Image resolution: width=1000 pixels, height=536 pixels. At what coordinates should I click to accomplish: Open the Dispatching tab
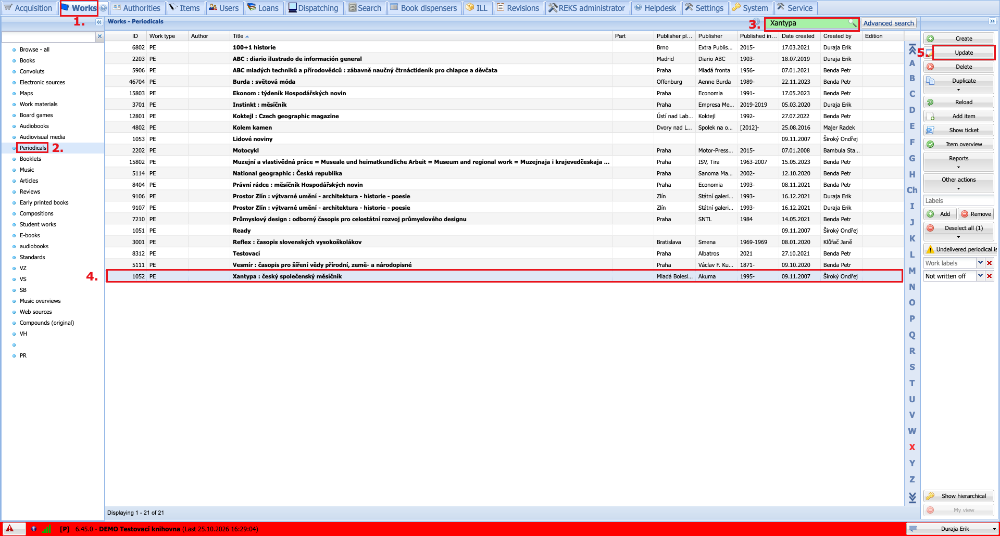click(x=314, y=8)
